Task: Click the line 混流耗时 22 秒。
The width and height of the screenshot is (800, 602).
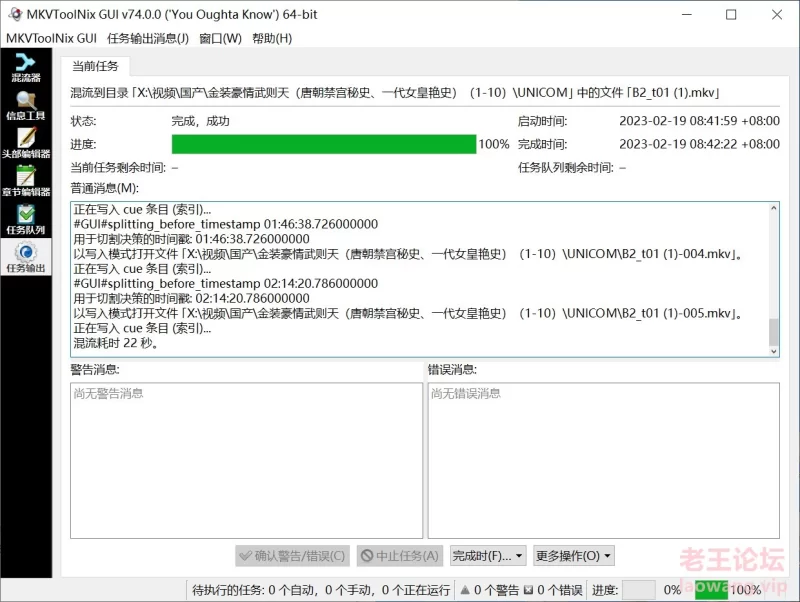Action: [x=116, y=343]
